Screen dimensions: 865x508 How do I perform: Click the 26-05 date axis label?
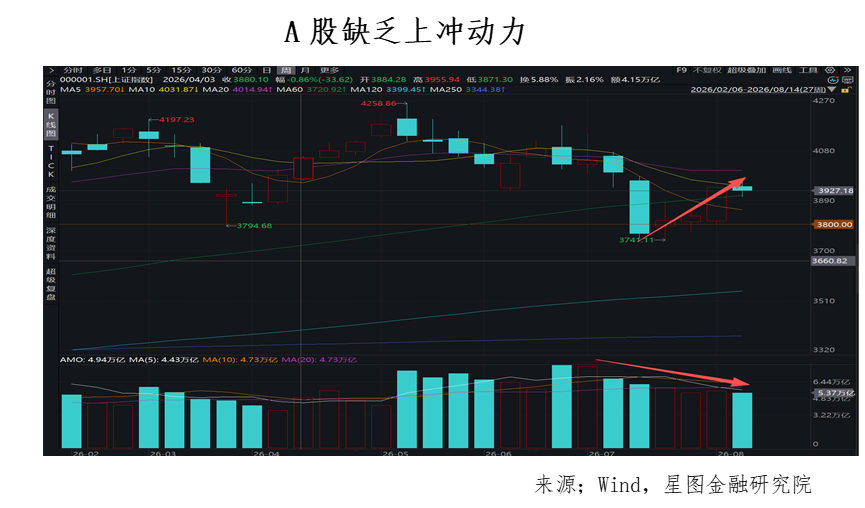[x=396, y=453]
